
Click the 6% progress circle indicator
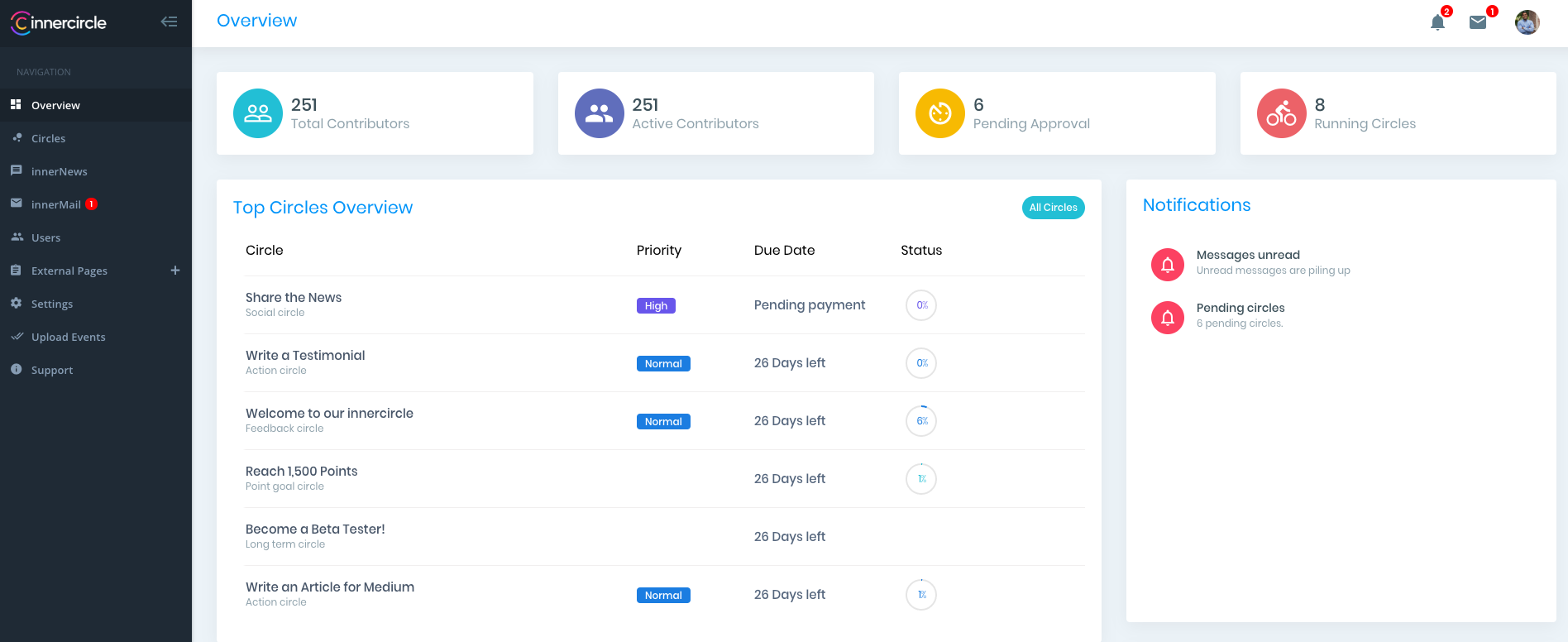pyautogui.click(x=921, y=421)
